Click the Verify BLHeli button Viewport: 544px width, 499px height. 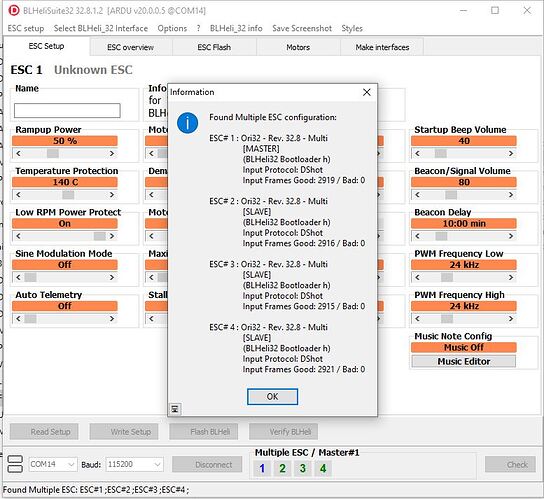click(283, 432)
